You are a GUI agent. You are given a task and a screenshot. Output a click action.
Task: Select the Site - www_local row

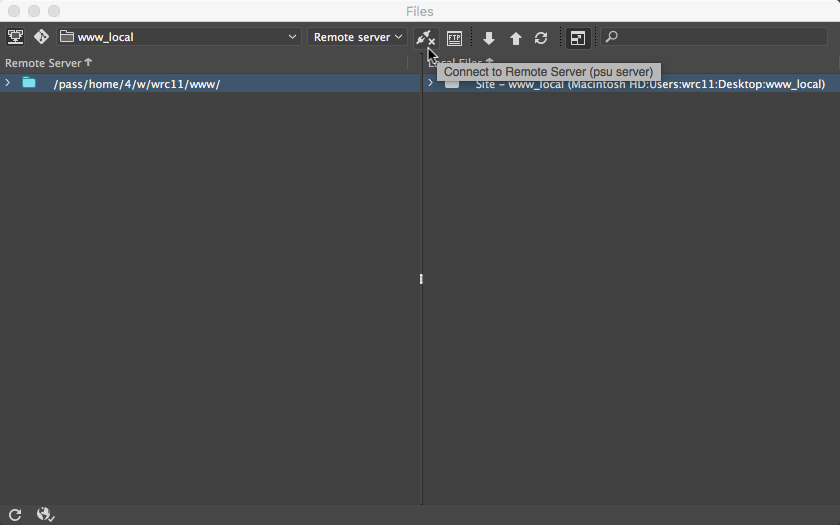click(650, 84)
